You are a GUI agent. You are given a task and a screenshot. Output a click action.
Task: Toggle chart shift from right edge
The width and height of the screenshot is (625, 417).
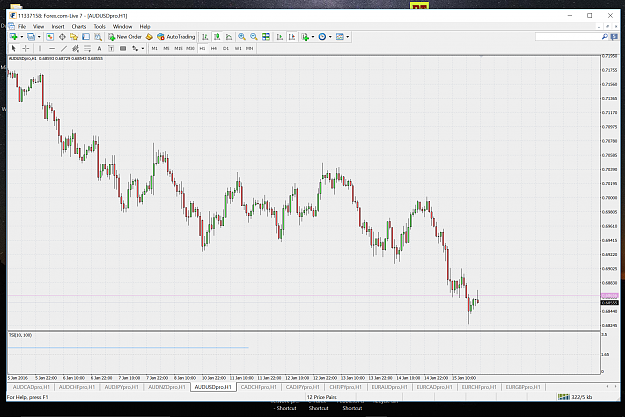(x=292, y=37)
